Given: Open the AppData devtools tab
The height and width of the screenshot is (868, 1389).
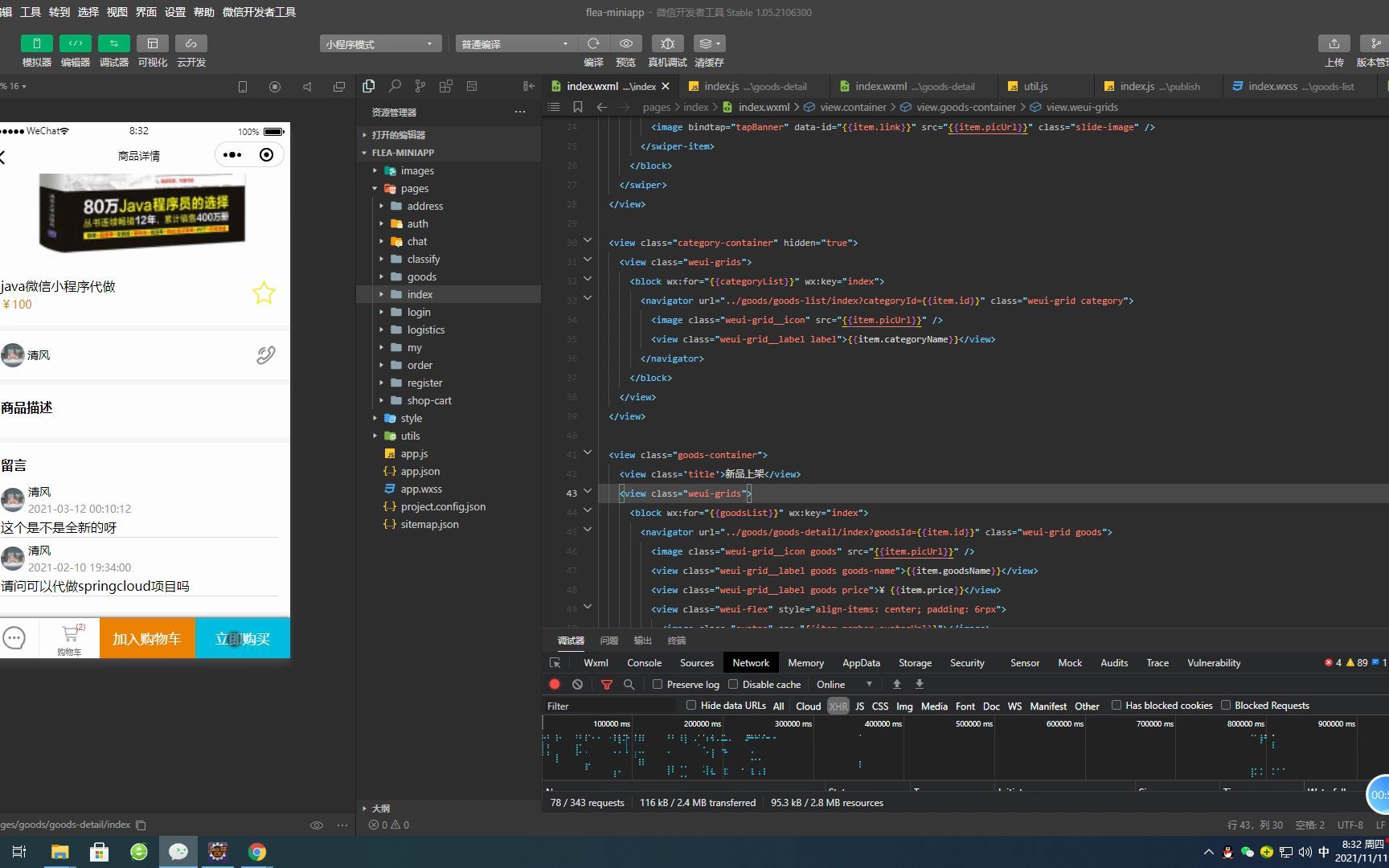Looking at the screenshot, I should [861, 662].
